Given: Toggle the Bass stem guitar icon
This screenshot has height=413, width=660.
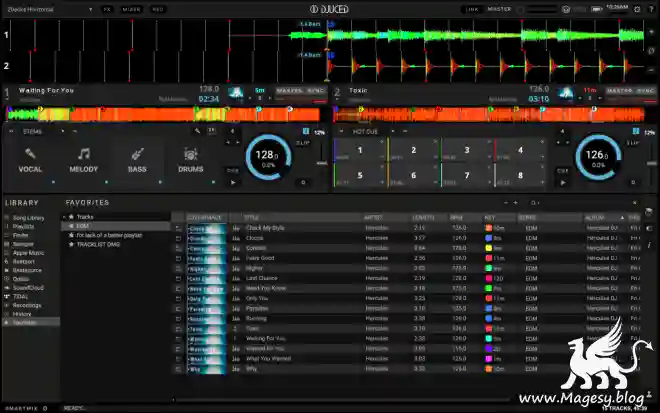Looking at the screenshot, I should click(x=137, y=154).
